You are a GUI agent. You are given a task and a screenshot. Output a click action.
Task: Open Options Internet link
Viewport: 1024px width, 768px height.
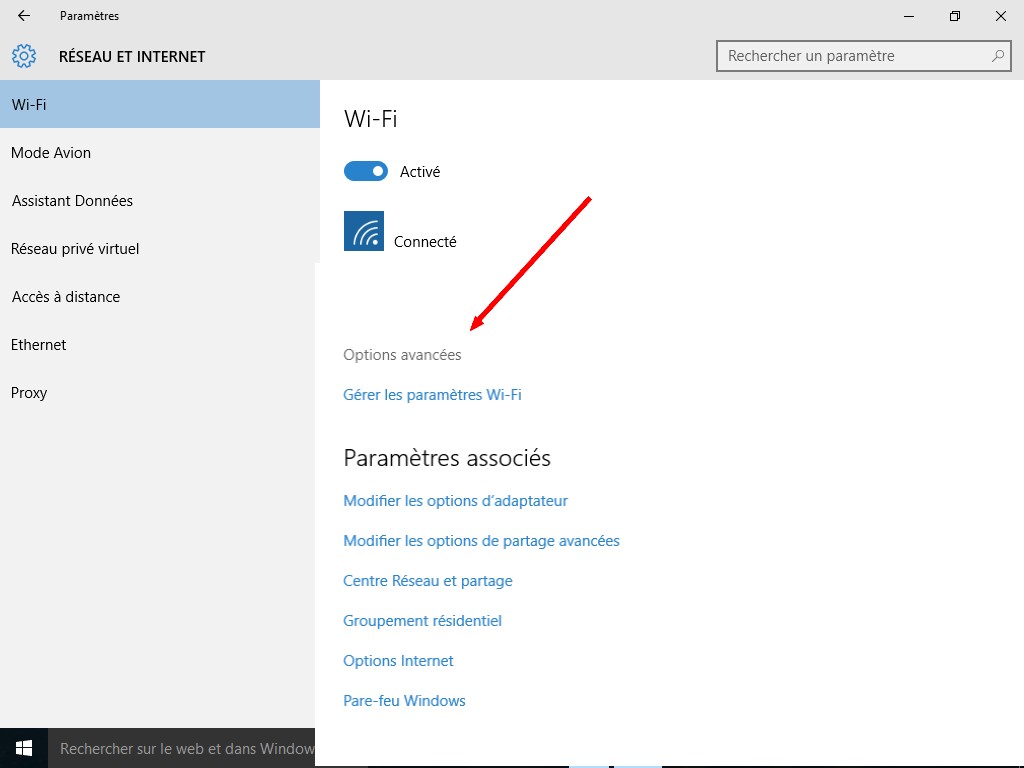(398, 660)
